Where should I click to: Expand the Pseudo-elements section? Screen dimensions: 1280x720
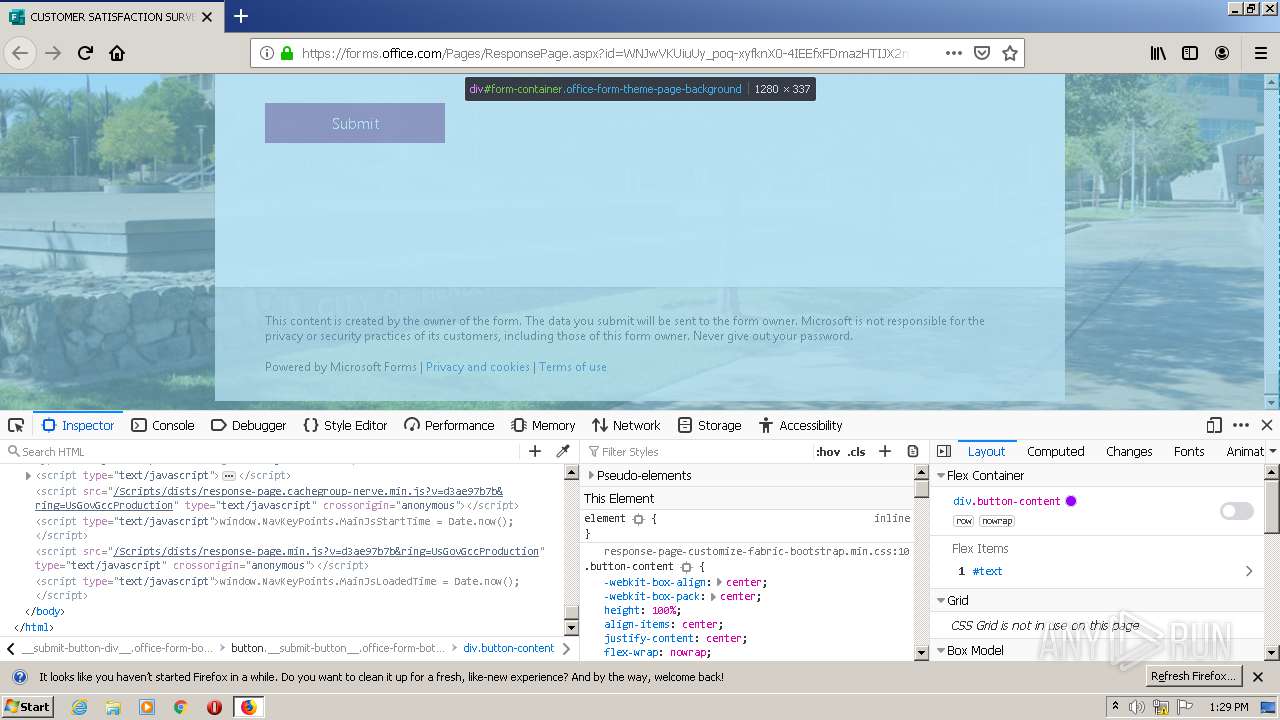[591, 475]
